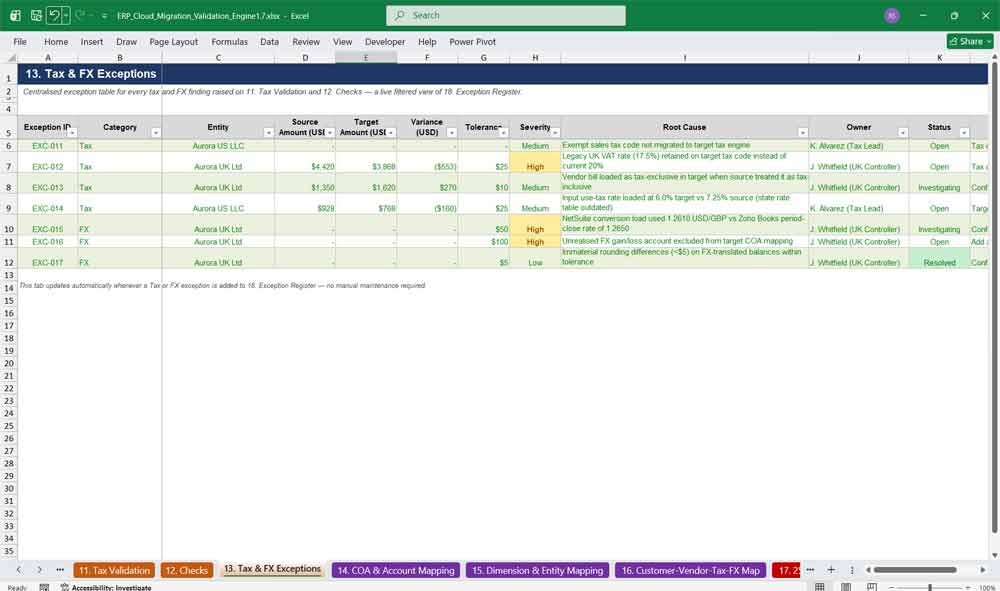Click the Undo icon
The width and height of the screenshot is (1000, 591).
pyautogui.click(x=54, y=15)
